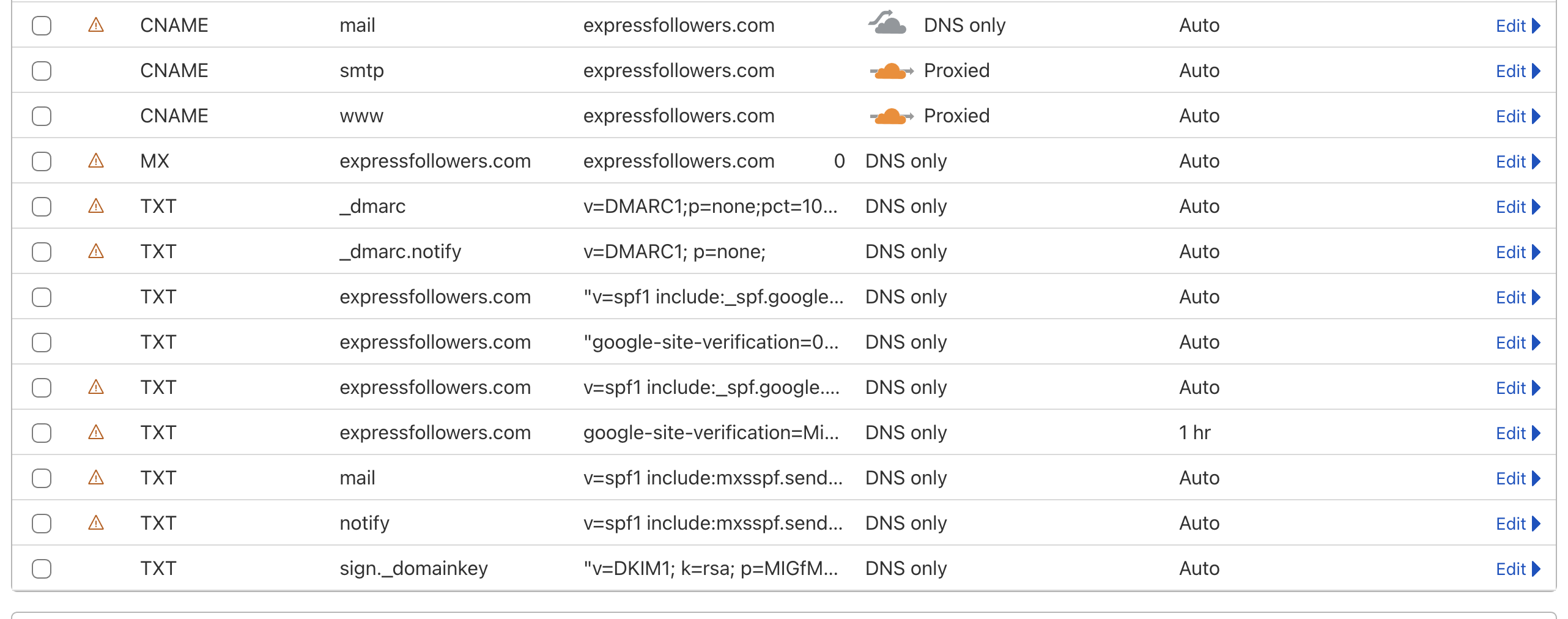Expand Edit for the www CNAME record
Image resolution: width=1568 pixels, height=619 pixels.
pos(1518,116)
